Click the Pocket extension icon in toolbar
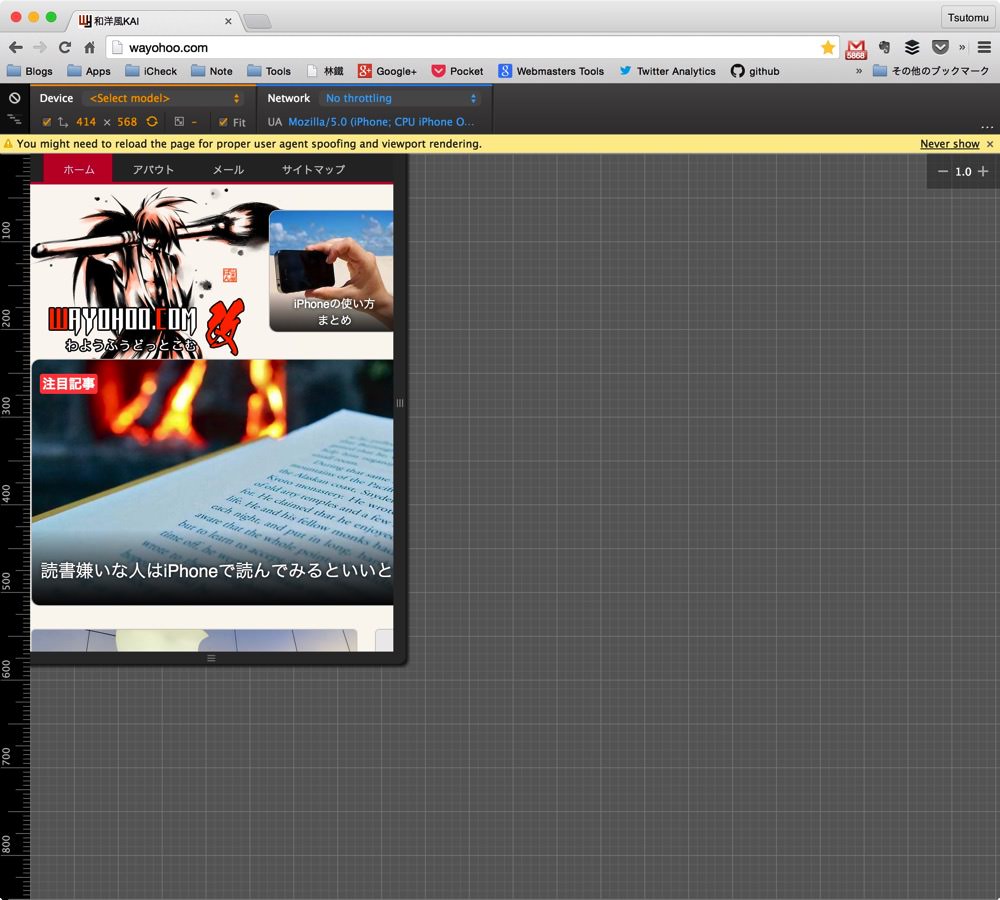 pos(940,47)
